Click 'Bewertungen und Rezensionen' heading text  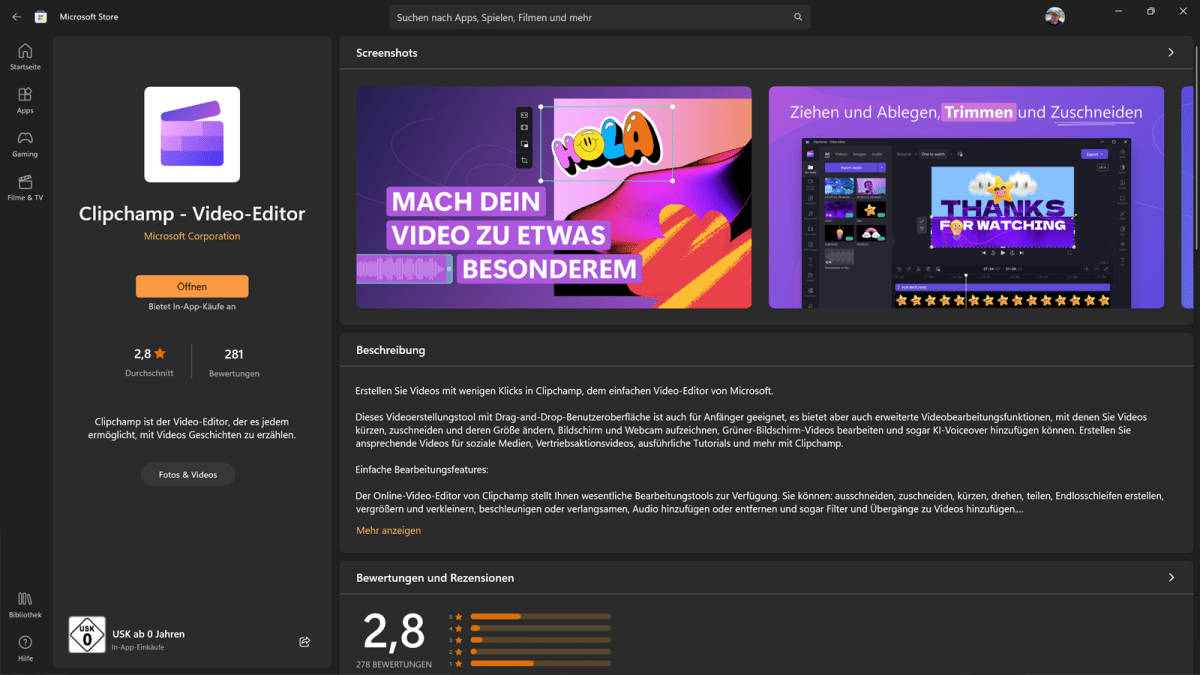pos(435,578)
